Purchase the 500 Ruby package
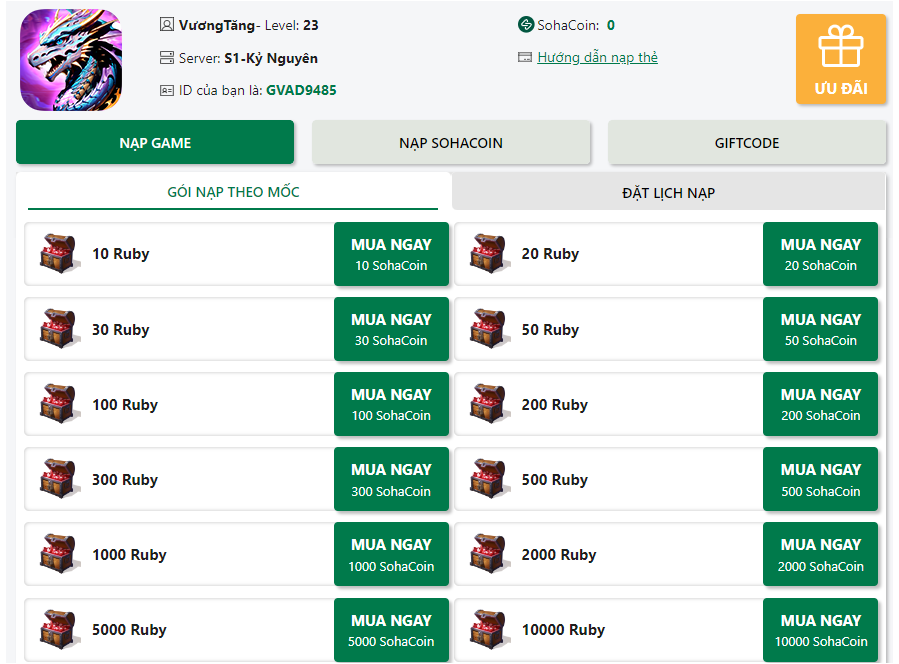This screenshot has width=899, height=664. click(820, 479)
